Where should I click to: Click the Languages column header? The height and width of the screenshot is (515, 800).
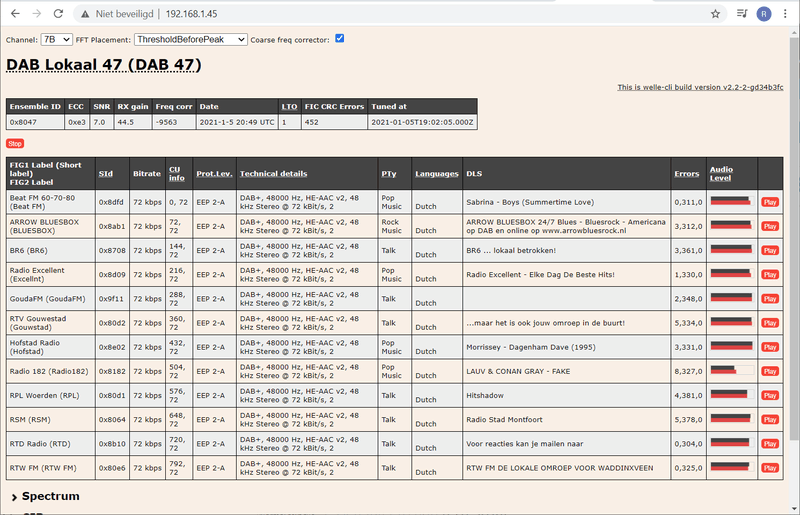coord(437,174)
